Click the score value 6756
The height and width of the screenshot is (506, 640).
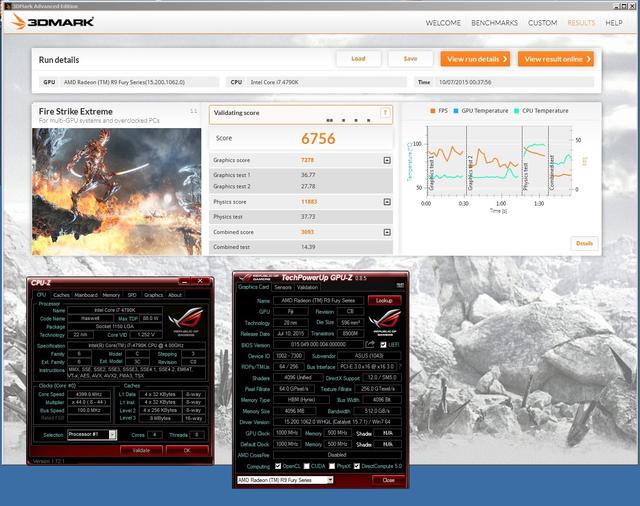click(318, 139)
